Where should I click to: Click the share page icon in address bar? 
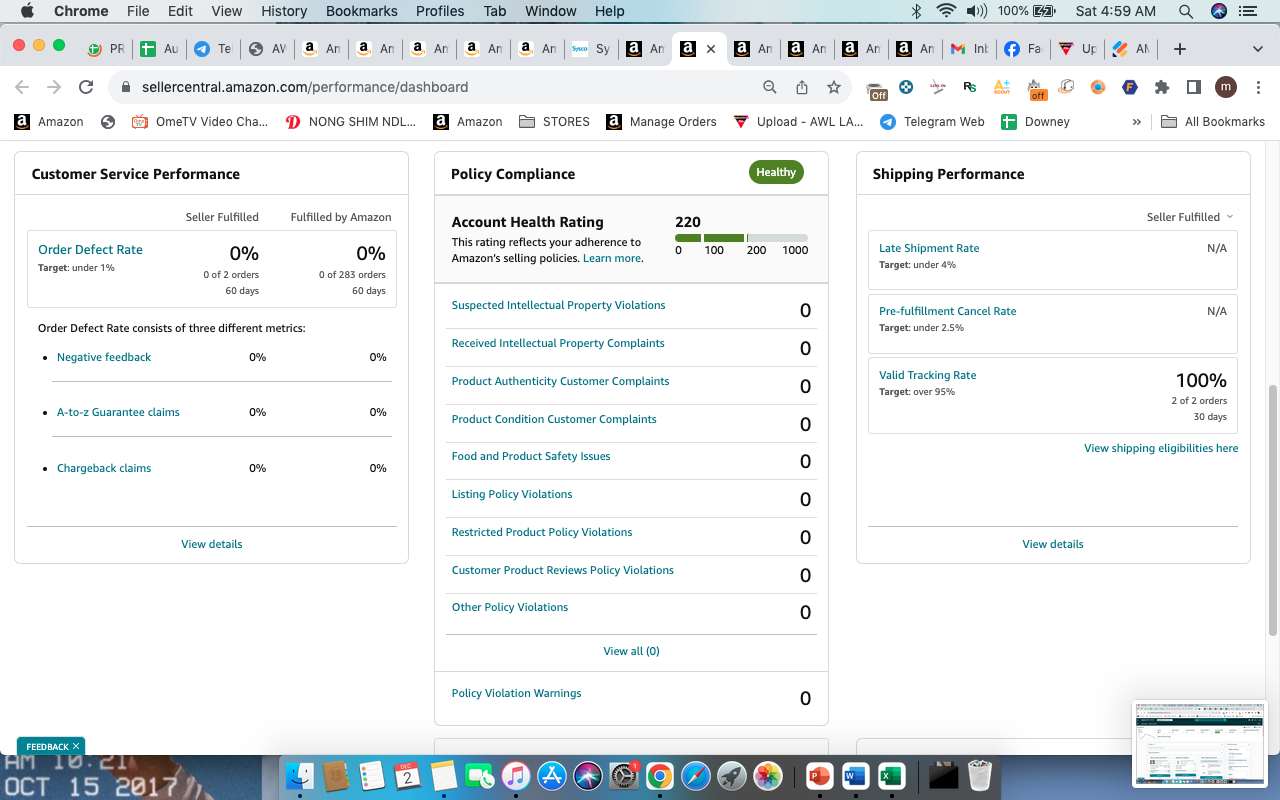[802, 87]
